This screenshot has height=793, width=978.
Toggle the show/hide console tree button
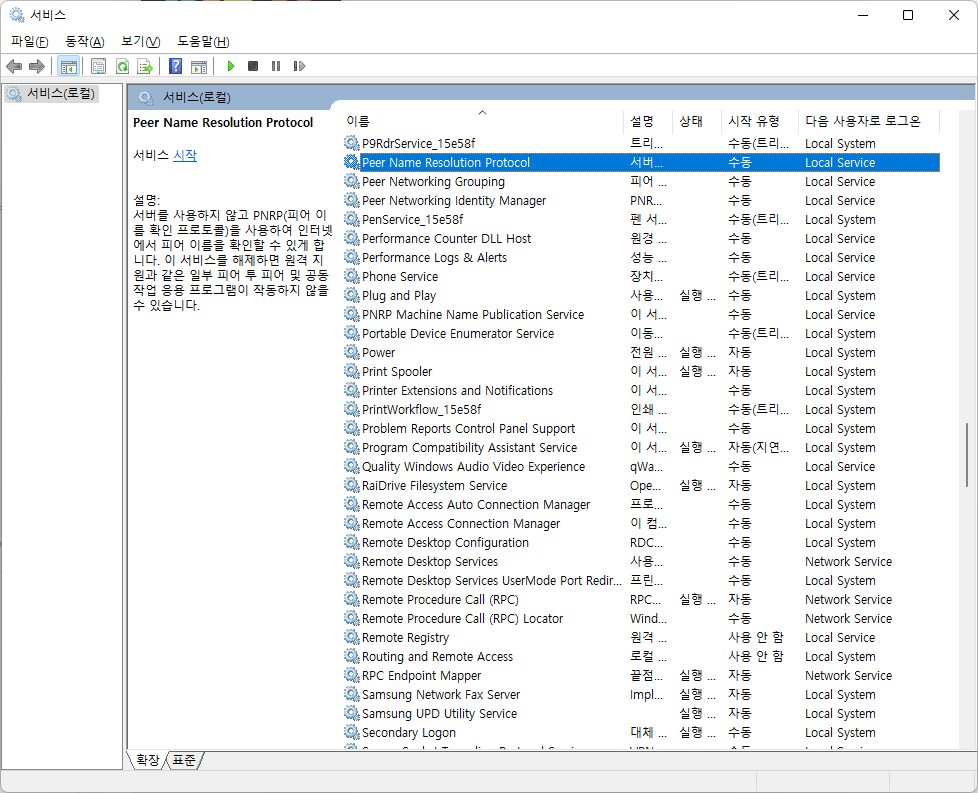tap(69, 66)
